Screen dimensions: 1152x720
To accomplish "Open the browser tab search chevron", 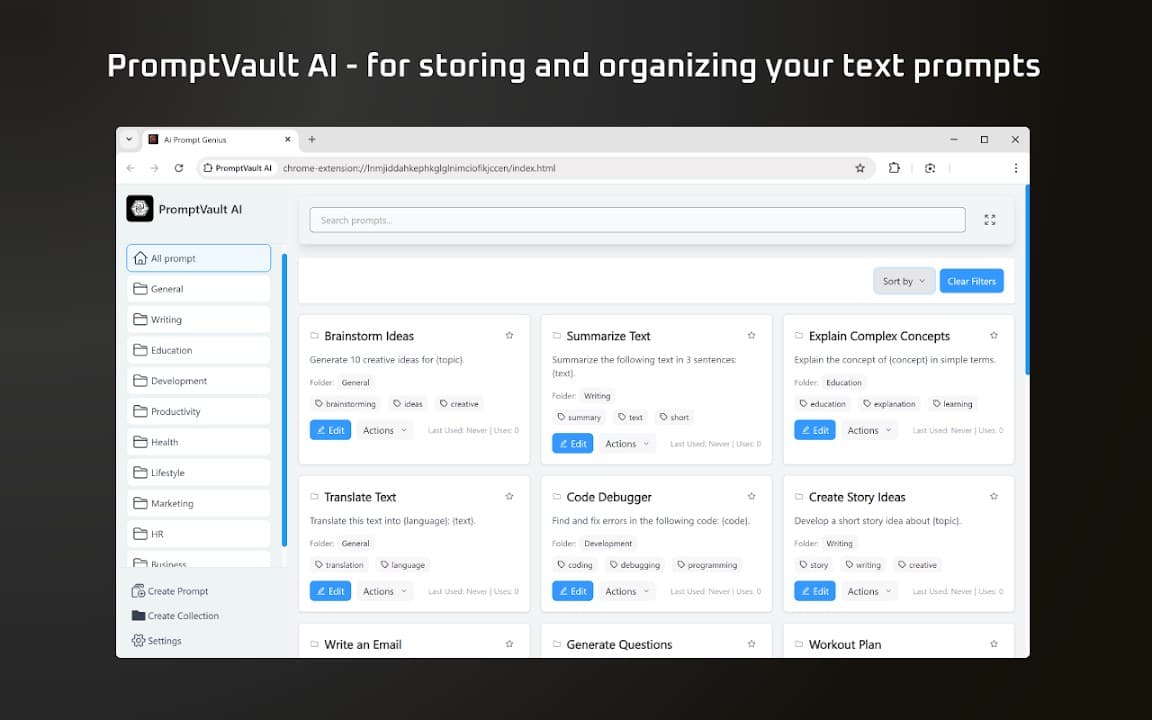I will [x=129, y=139].
